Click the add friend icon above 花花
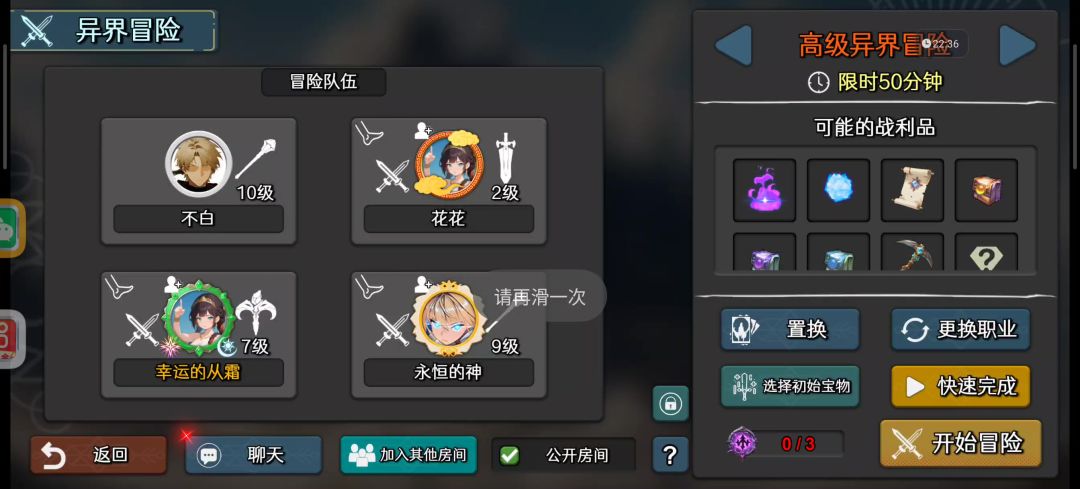This screenshot has width=1080, height=489. (x=423, y=130)
